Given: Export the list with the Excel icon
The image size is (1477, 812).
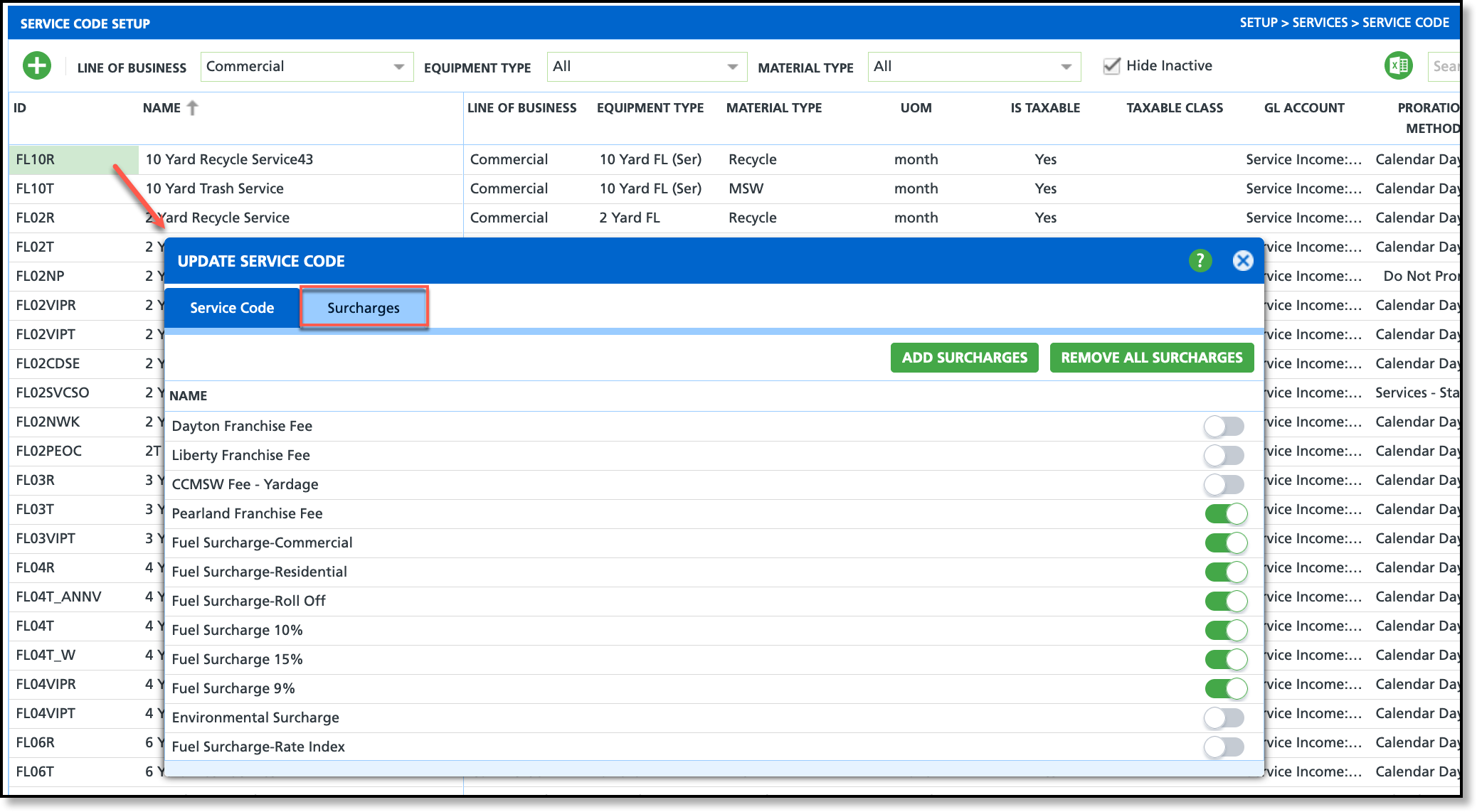Looking at the screenshot, I should (1398, 66).
